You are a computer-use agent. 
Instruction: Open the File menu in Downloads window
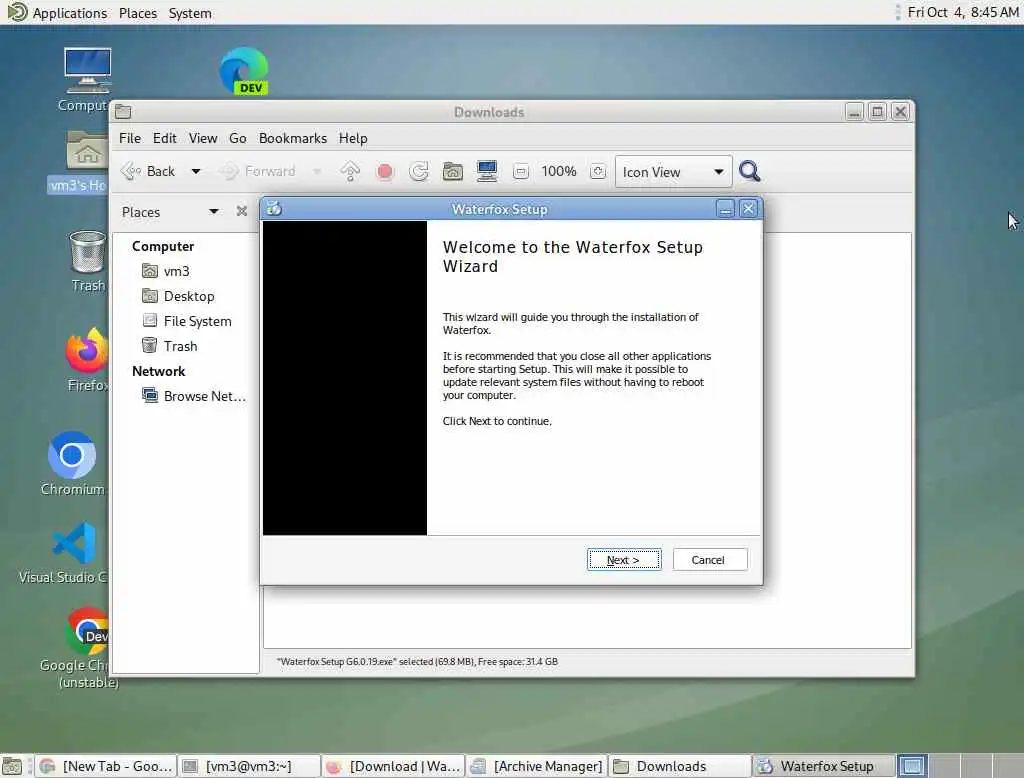pos(130,138)
